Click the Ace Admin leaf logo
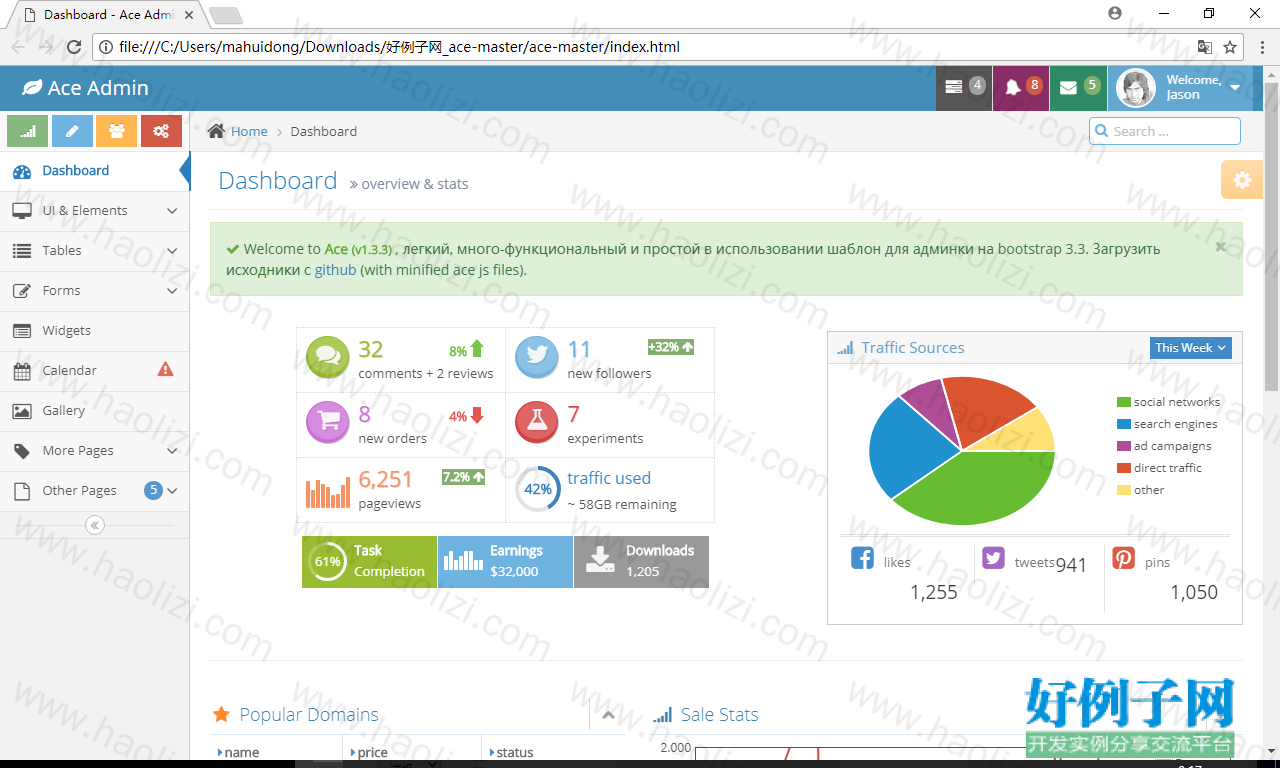Screen dimensions: 1280x768 [32, 88]
